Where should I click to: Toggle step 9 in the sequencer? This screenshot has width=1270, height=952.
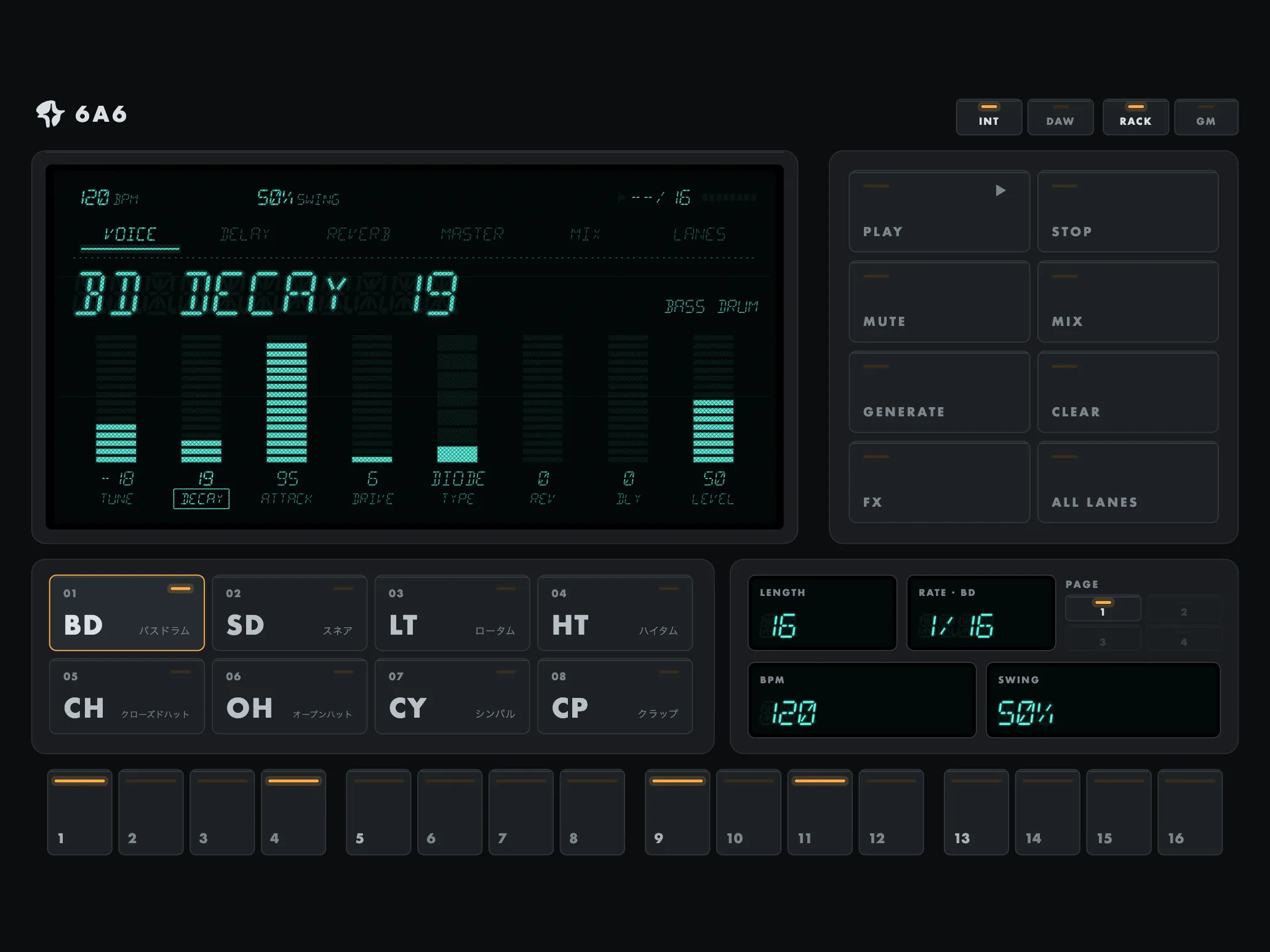point(677,812)
